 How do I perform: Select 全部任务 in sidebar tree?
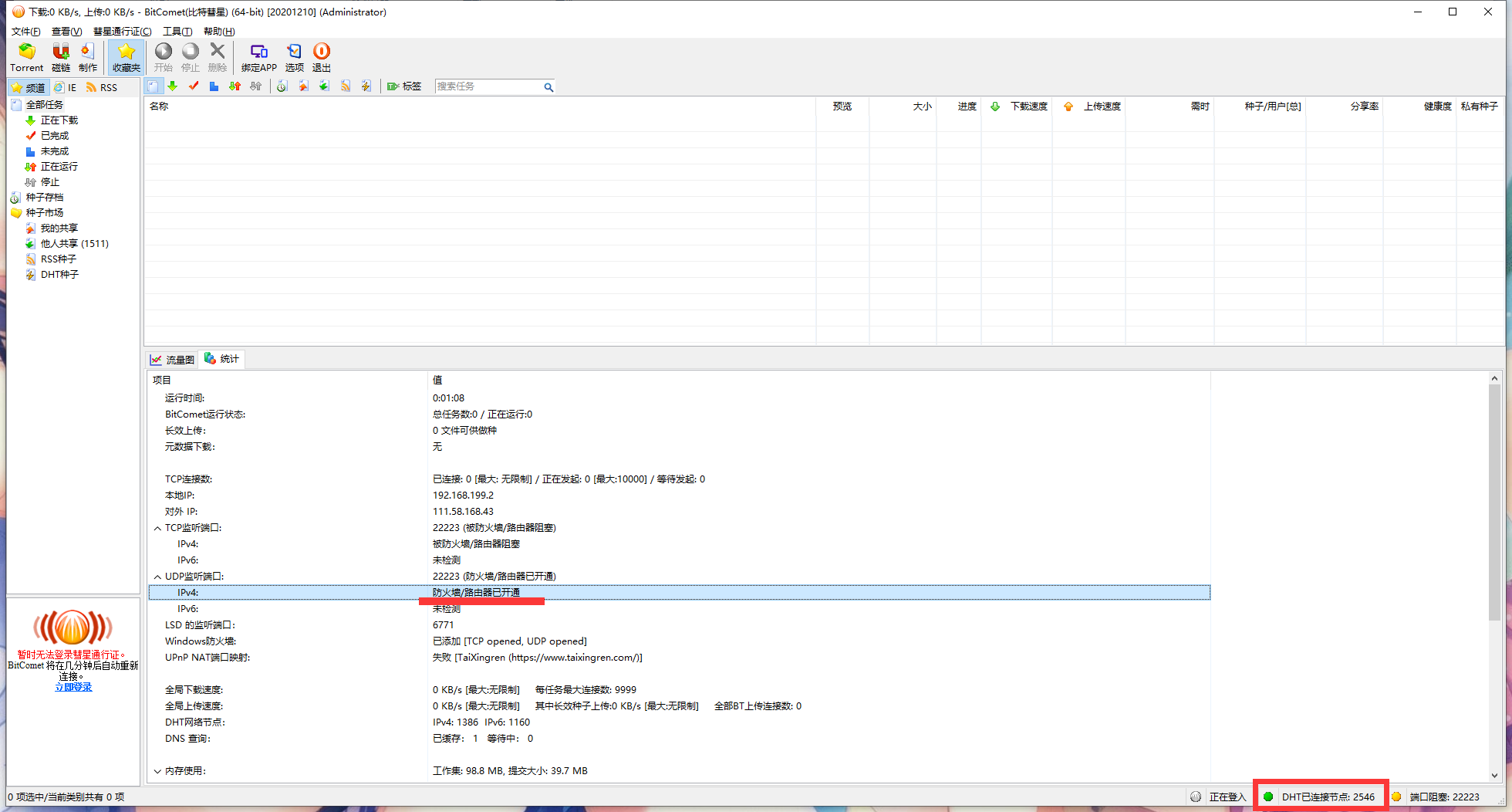click(45, 104)
